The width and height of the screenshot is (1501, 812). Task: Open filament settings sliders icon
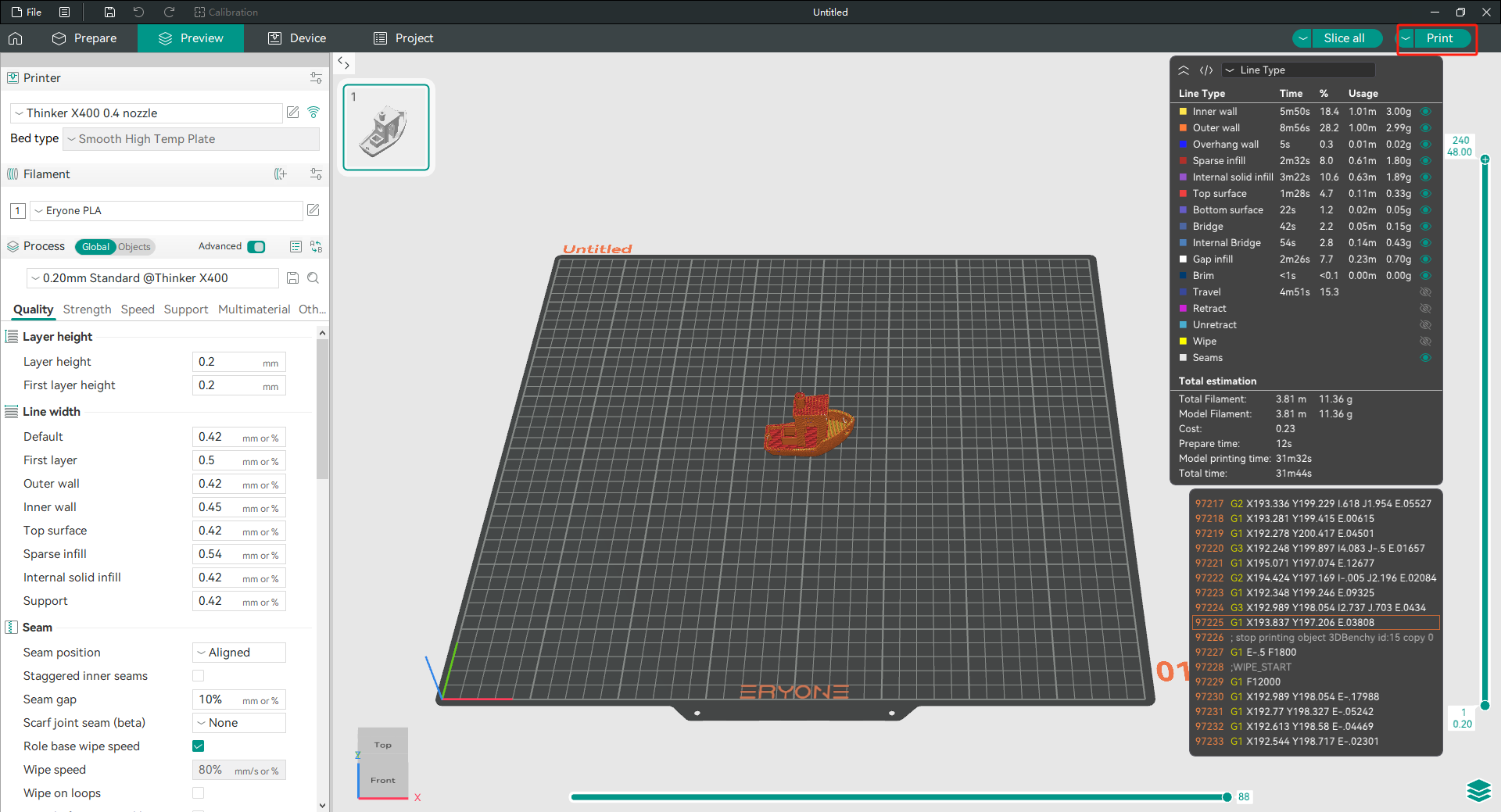(x=316, y=173)
